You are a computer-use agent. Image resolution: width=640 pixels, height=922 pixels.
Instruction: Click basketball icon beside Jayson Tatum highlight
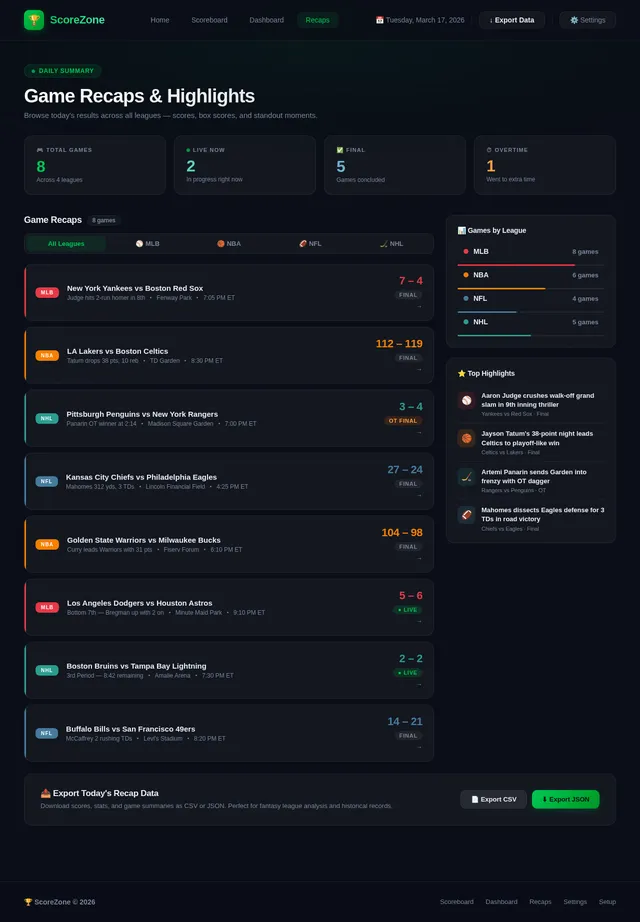[466, 438]
